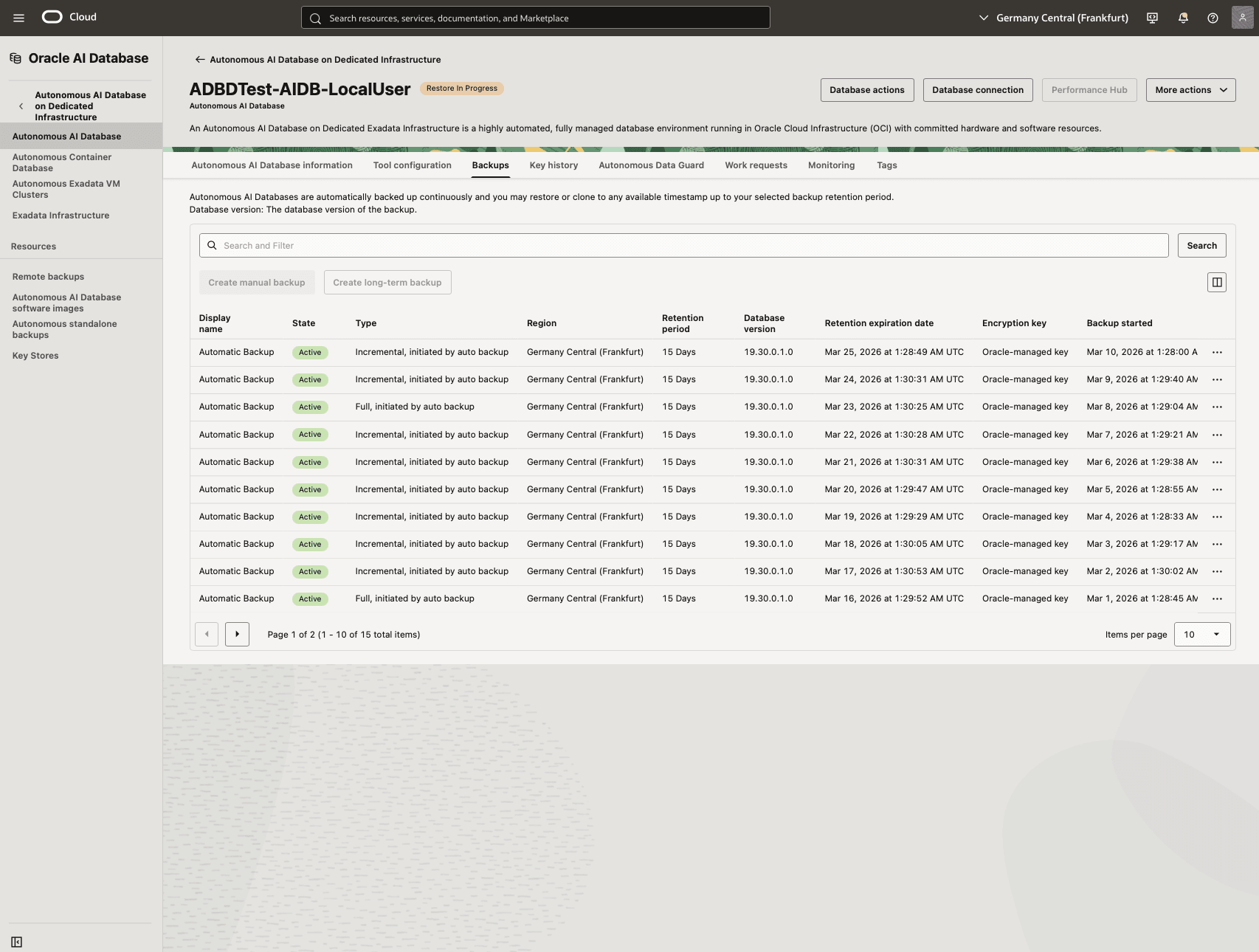
Task: Click "Page 1 of 2 (1 - 10 of 15 total items)"
Action: point(344,635)
